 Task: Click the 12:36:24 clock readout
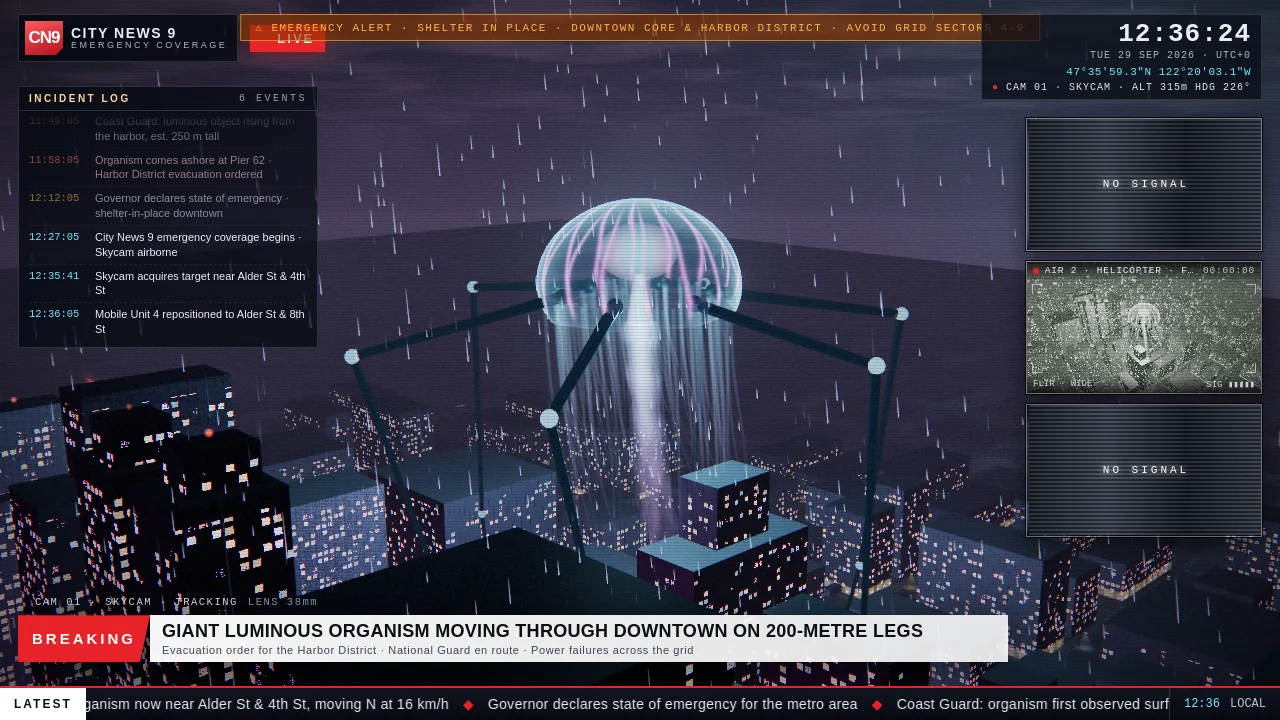[x=1184, y=34]
